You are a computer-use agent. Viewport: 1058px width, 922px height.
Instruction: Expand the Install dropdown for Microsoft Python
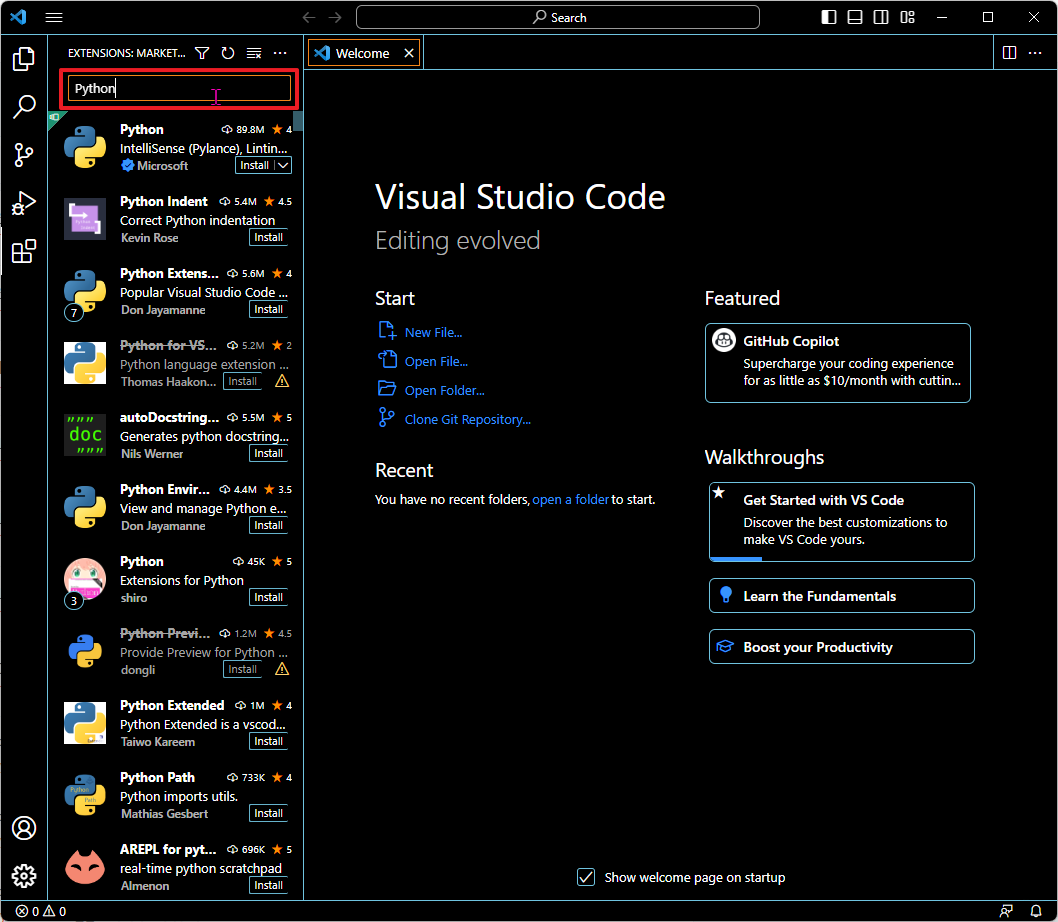pos(283,165)
